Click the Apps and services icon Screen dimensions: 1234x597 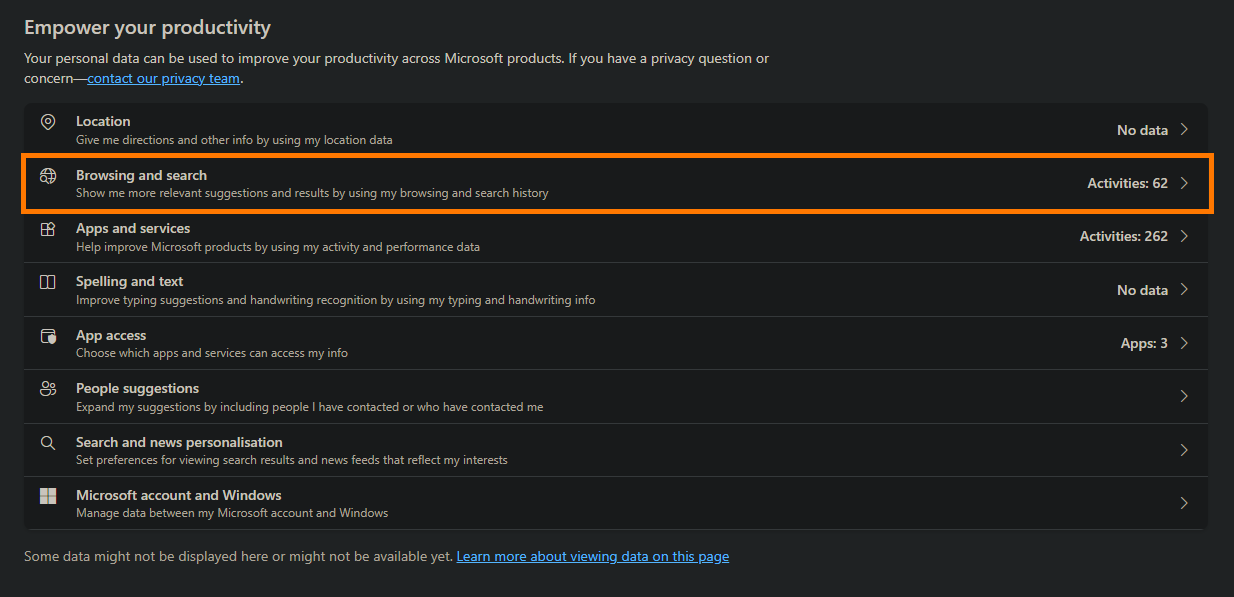tap(48, 229)
